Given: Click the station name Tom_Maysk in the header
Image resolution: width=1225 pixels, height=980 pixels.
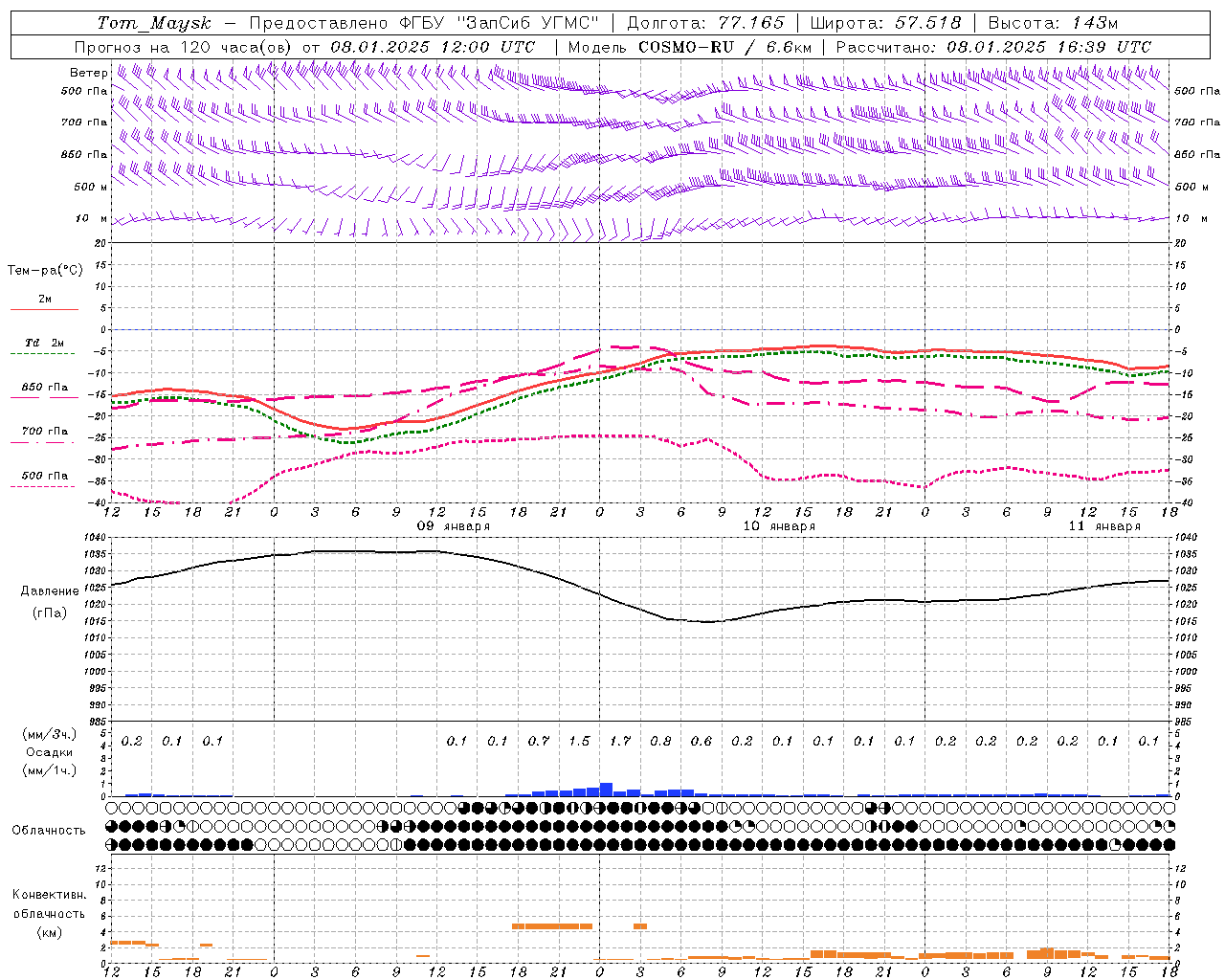Looking at the screenshot, I should click(154, 23).
